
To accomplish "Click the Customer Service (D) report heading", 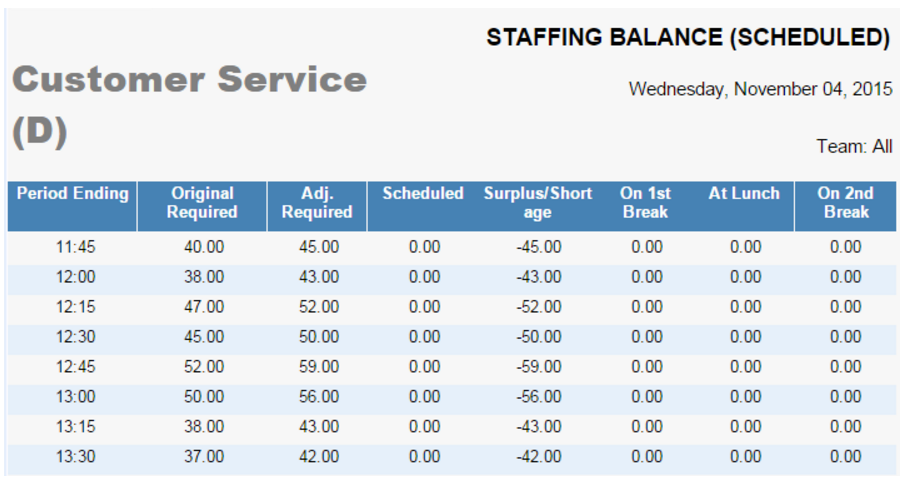I will click(189, 105).
